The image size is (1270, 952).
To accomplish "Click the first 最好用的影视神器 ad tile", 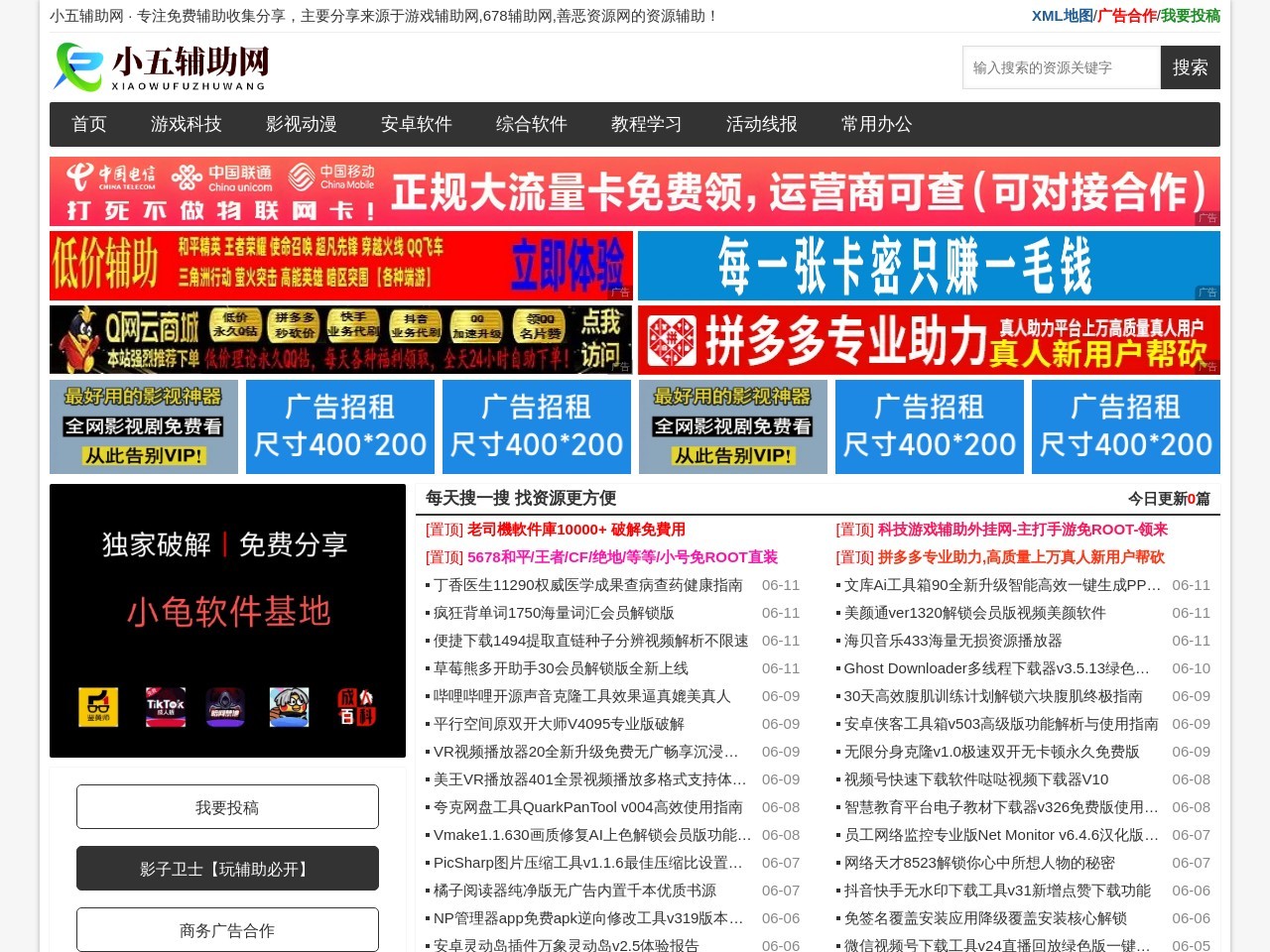I will click(x=144, y=426).
